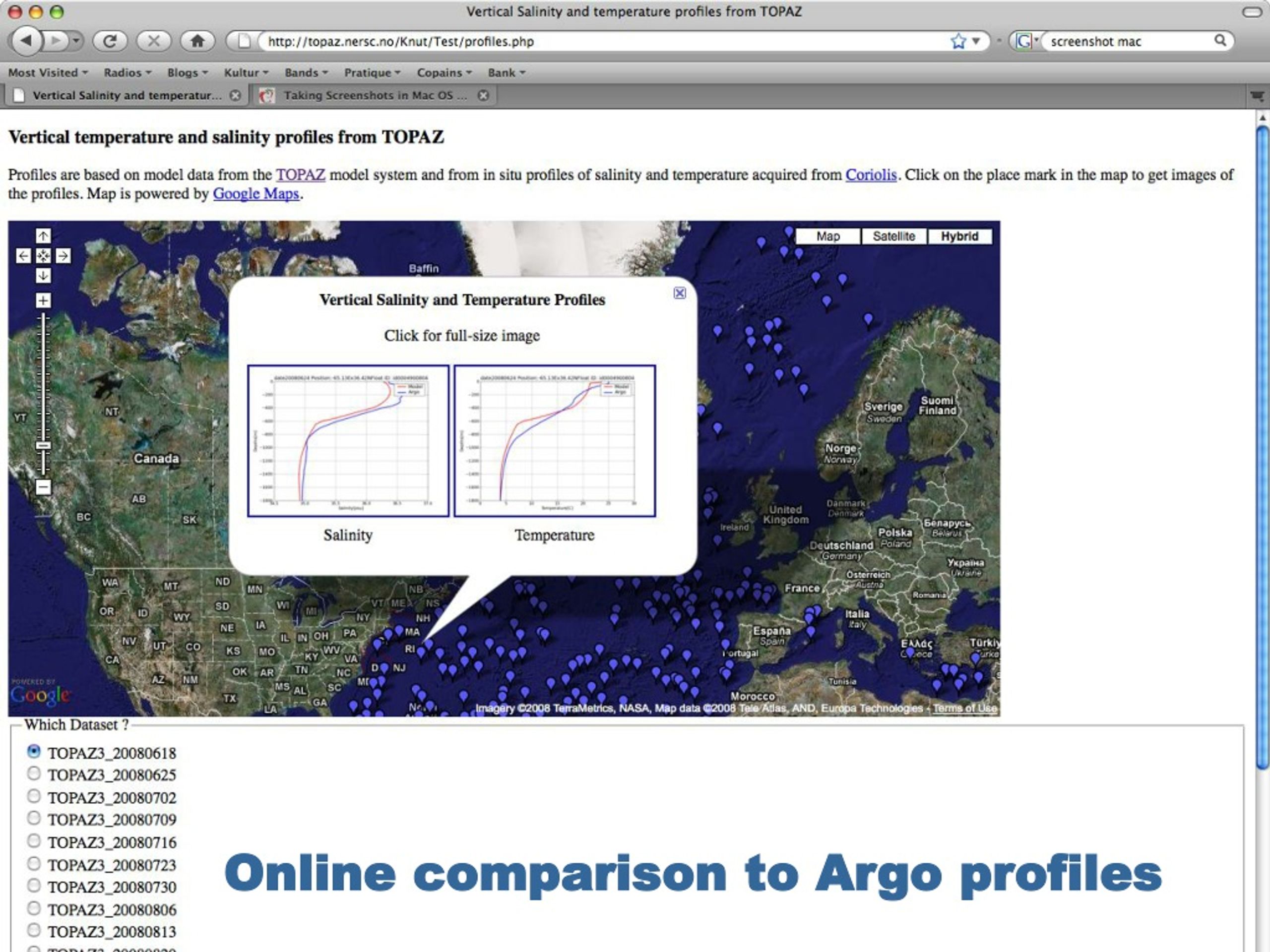Open the Copains bookmarks folder
Screen dimensions: 1270x952
(x=444, y=73)
